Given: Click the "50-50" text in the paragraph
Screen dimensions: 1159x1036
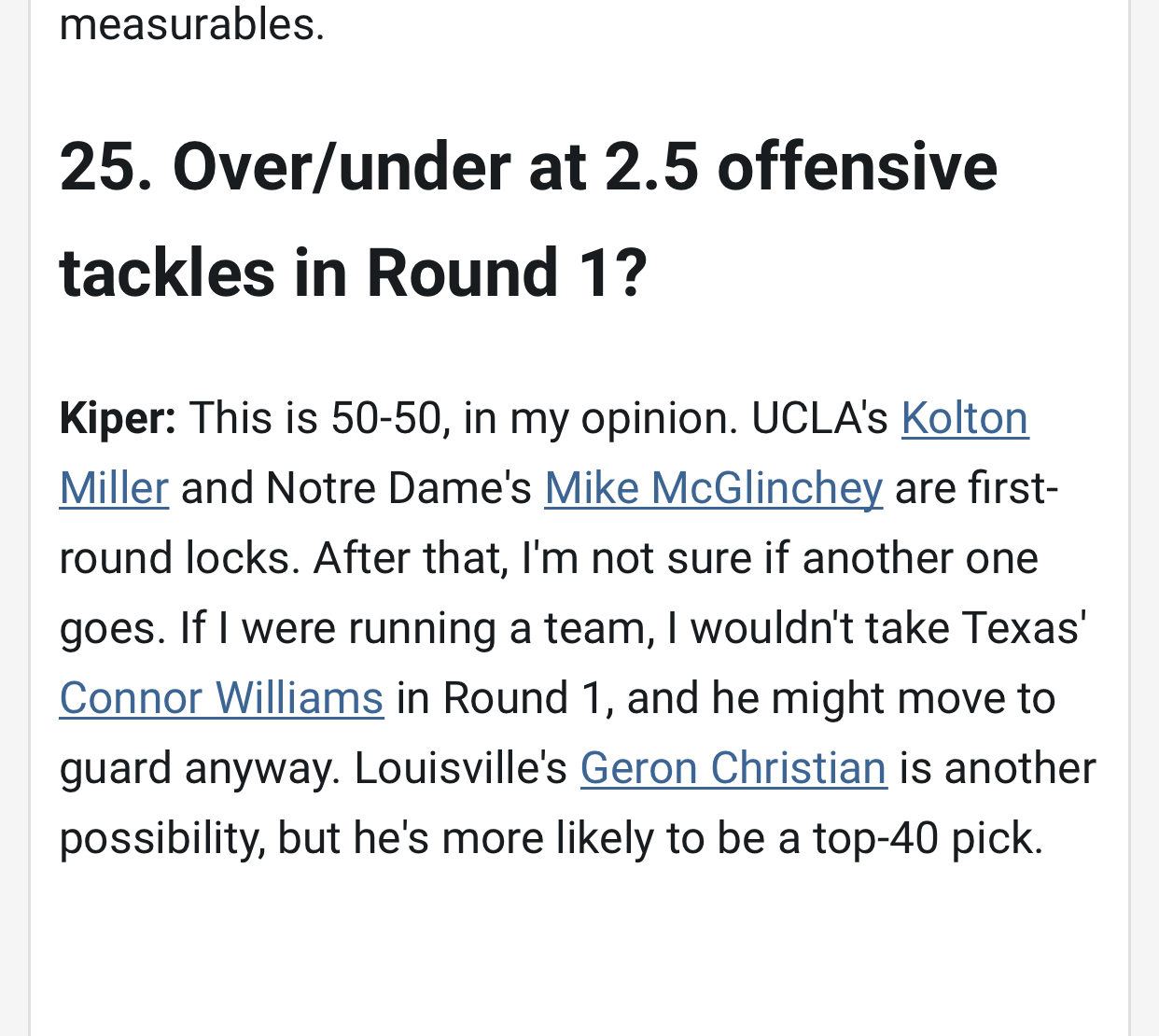Looking at the screenshot, I should click(x=384, y=418).
